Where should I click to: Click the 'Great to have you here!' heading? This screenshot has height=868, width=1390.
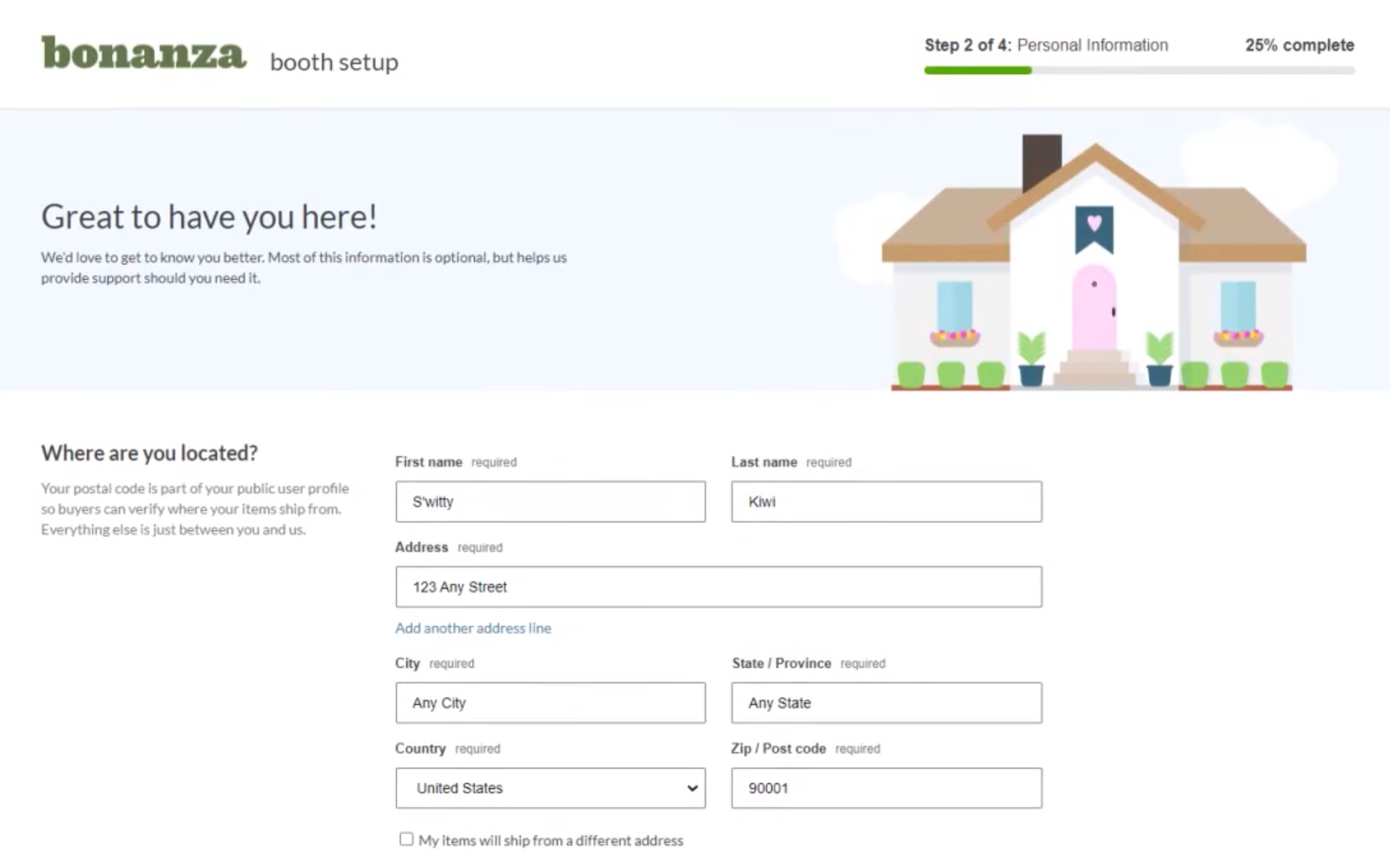point(209,216)
